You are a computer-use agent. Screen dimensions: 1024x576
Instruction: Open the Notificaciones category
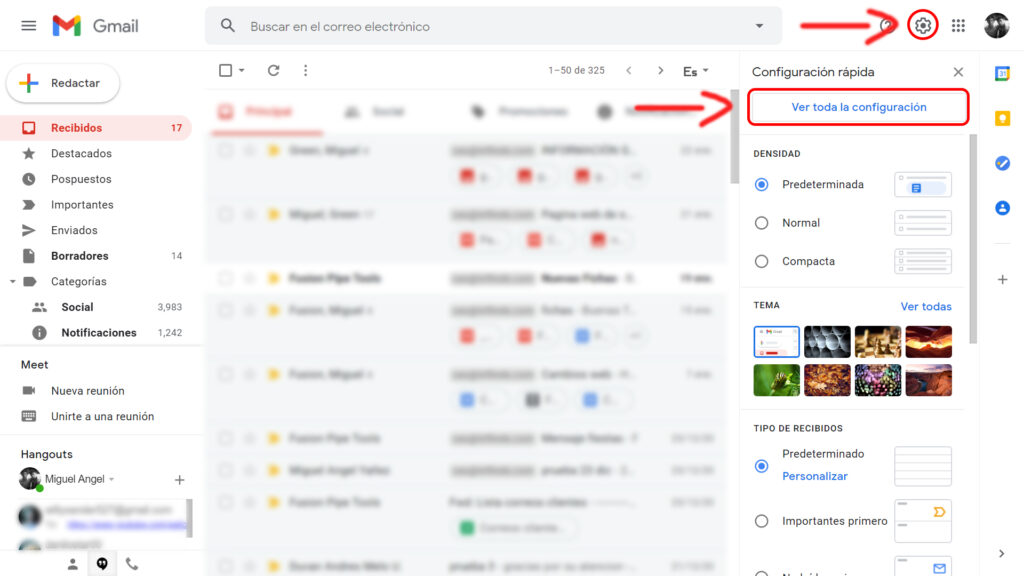[96, 332]
